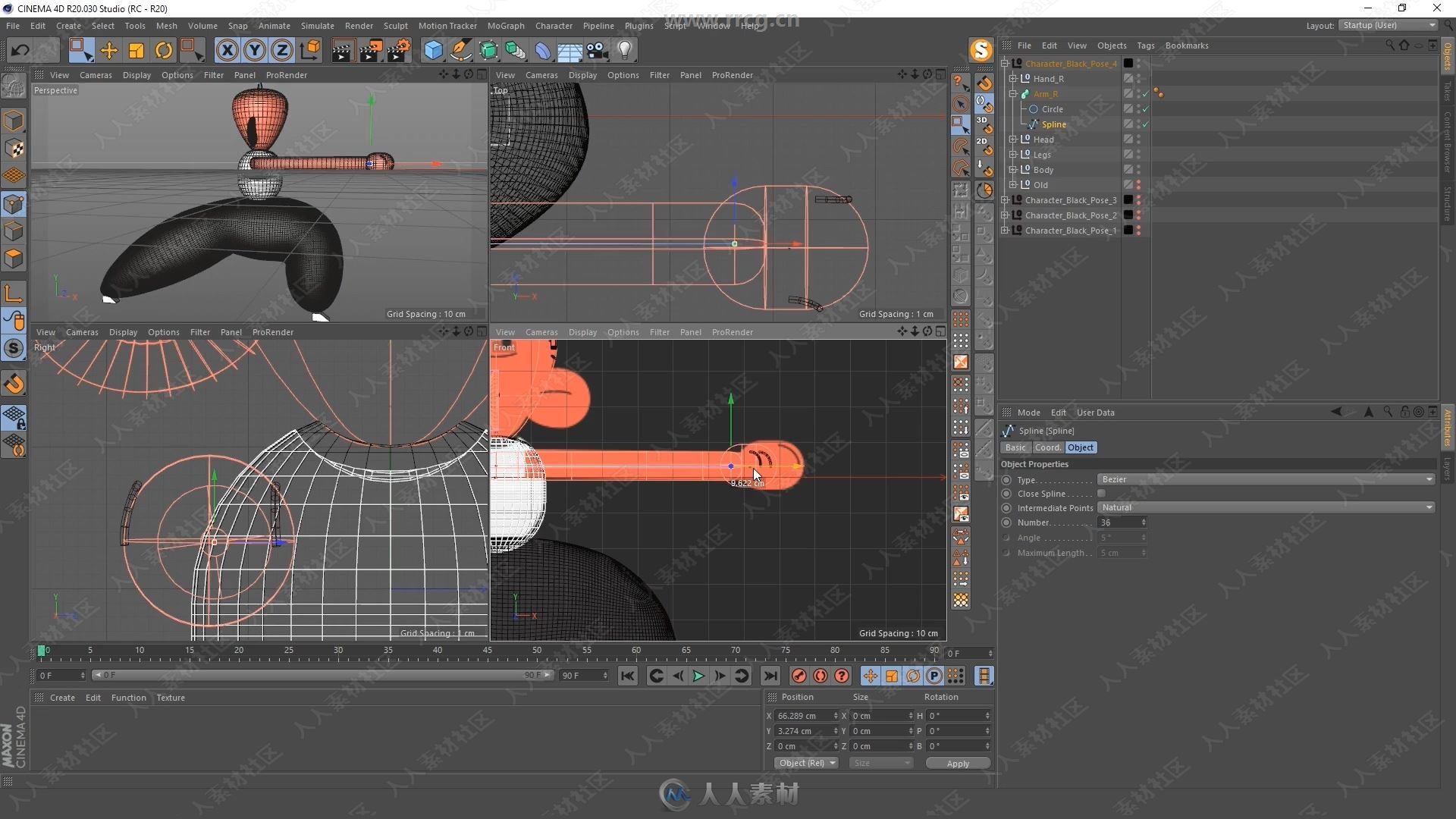Open the Character menu
1456x819 pixels.
tap(554, 25)
